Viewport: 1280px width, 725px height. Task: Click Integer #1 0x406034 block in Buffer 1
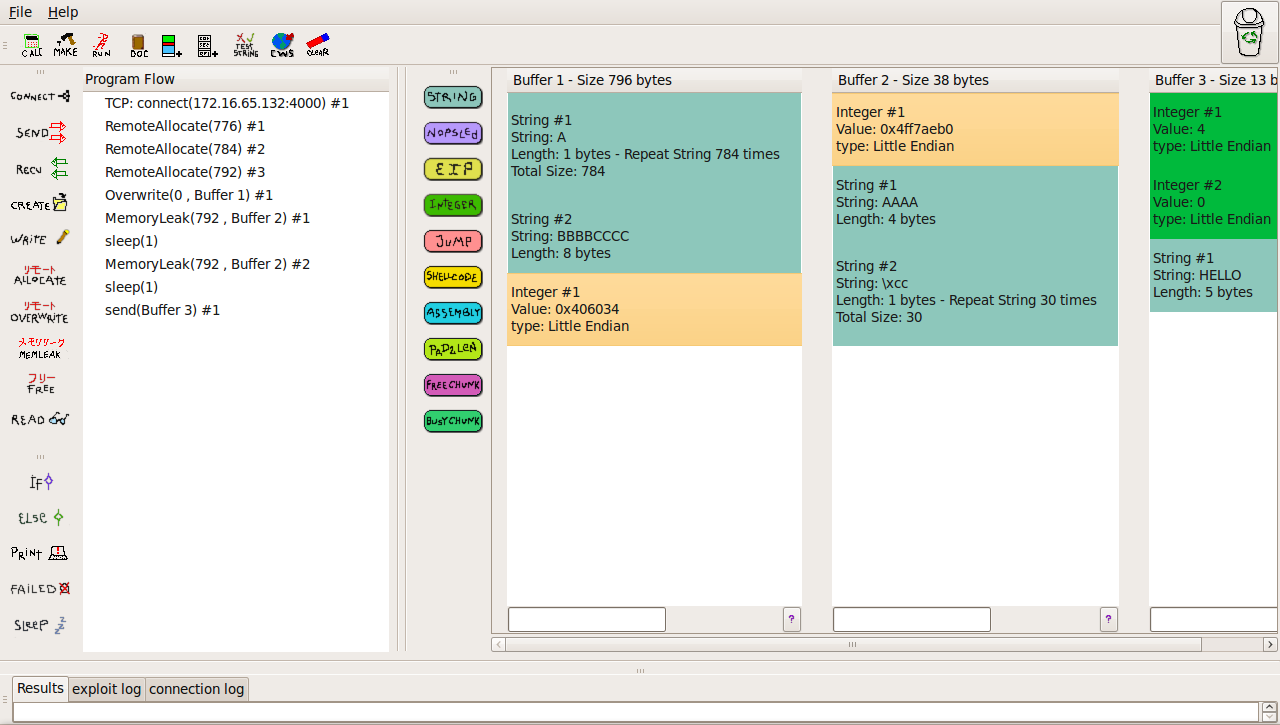point(654,309)
